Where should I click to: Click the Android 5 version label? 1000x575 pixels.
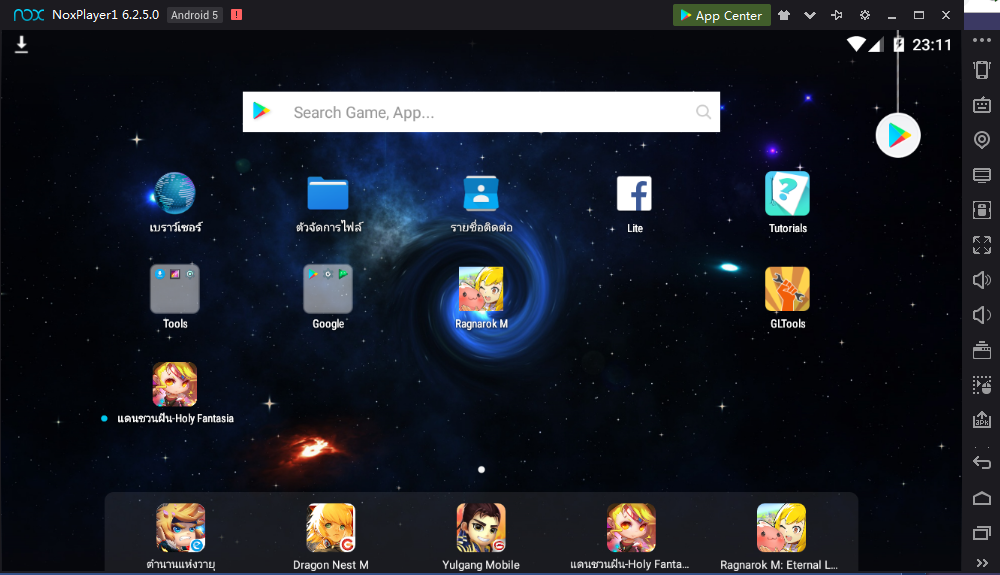click(195, 15)
